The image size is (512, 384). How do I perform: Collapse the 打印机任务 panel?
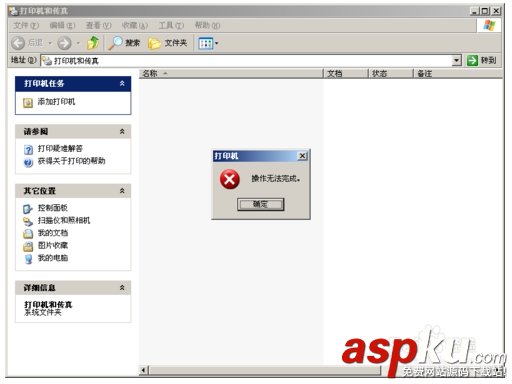pyautogui.click(x=122, y=83)
